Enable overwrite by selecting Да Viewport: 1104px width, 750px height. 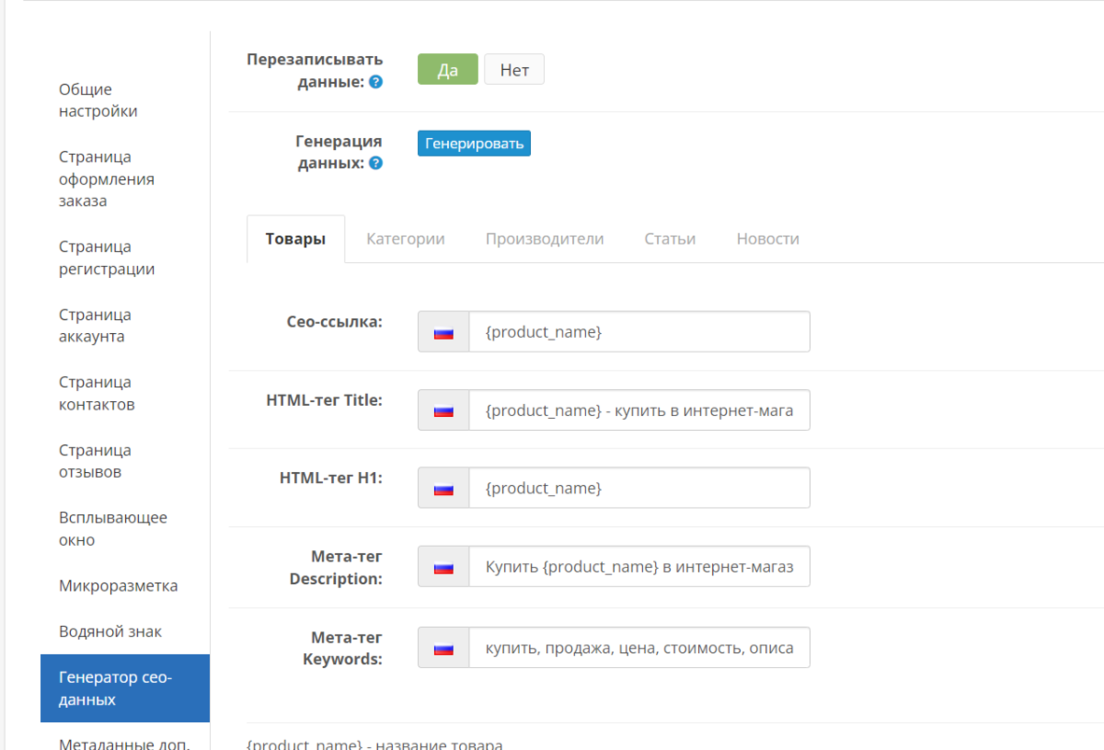coord(448,70)
